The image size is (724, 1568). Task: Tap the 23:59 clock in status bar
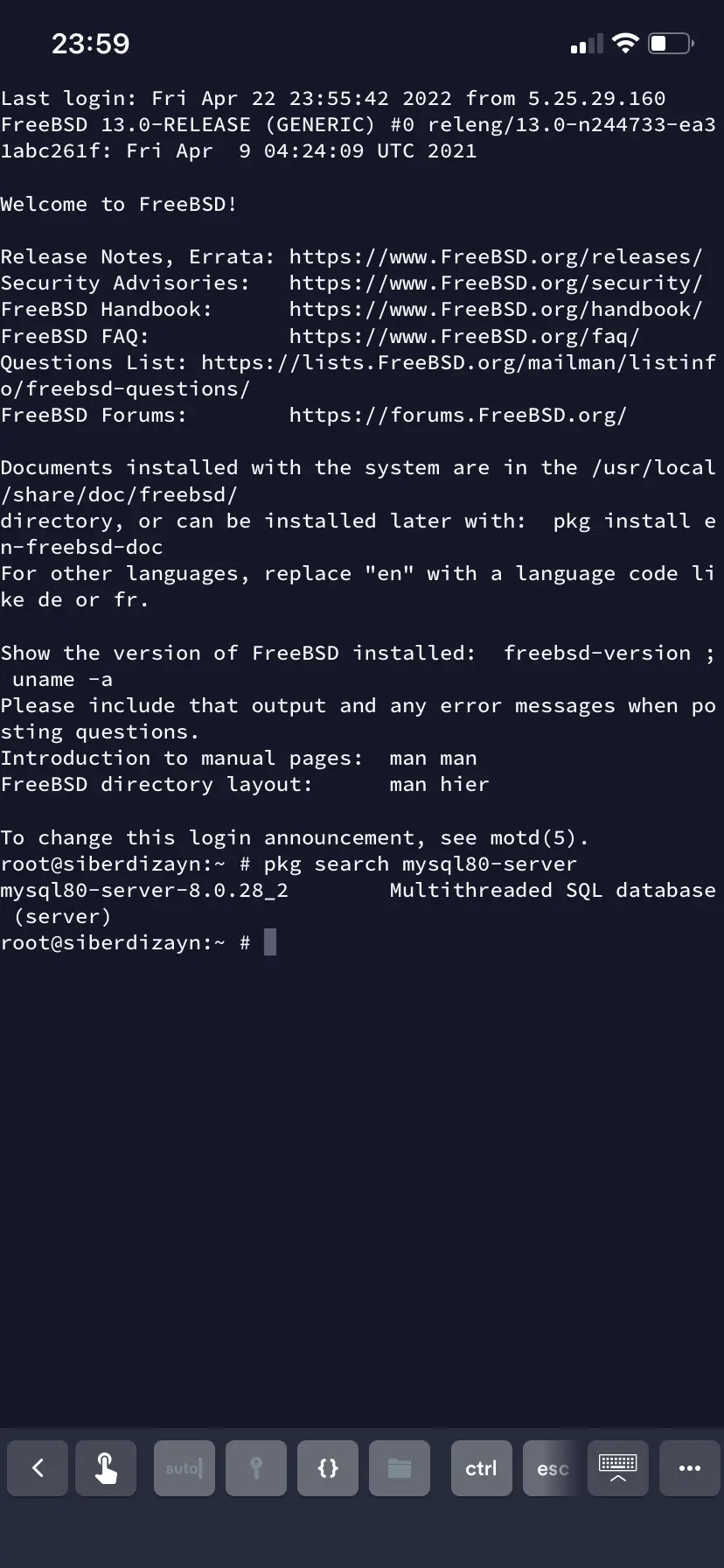[x=90, y=44]
